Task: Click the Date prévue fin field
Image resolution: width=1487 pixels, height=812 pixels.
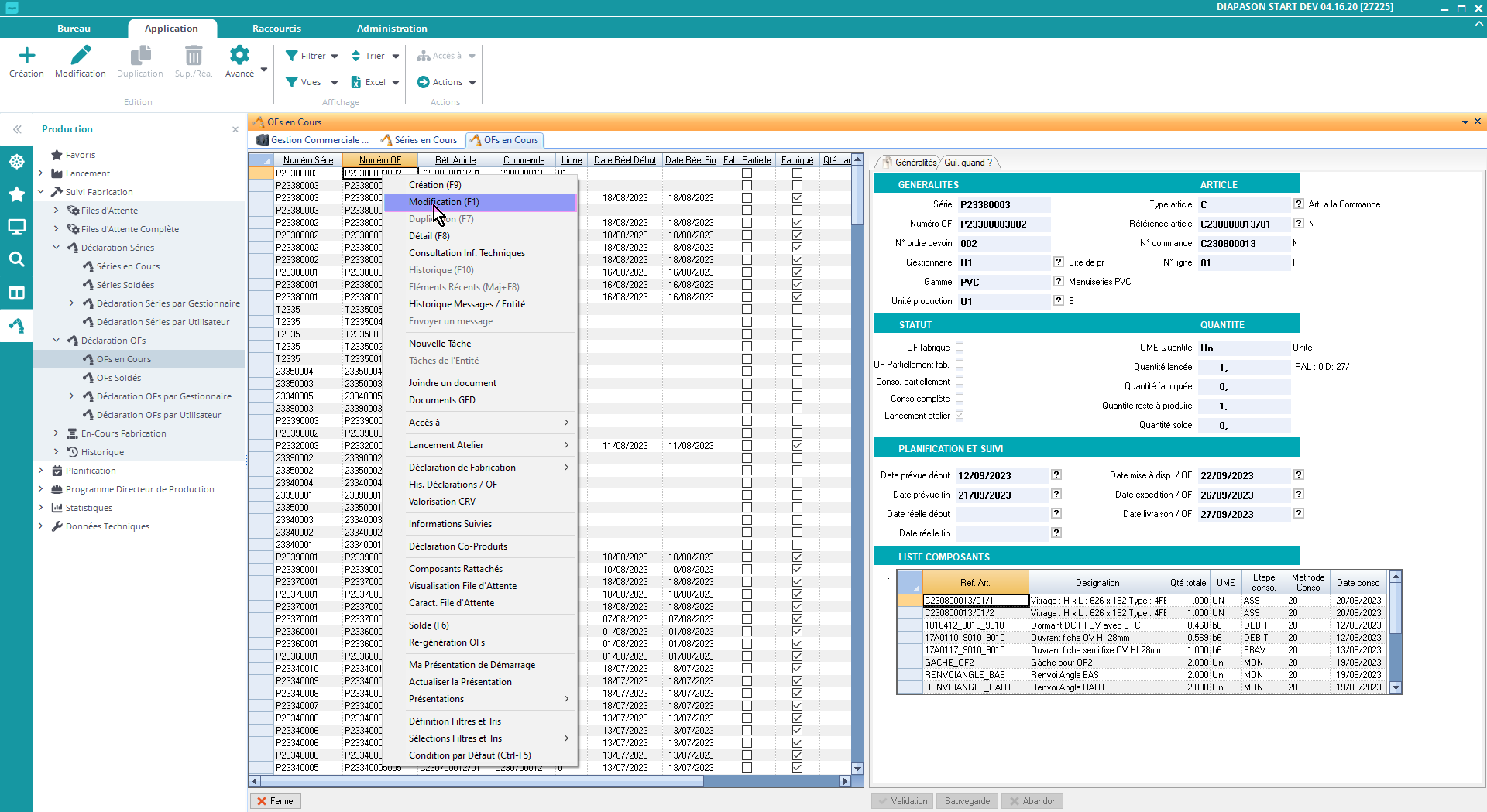Action: pyautogui.click(x=1001, y=495)
